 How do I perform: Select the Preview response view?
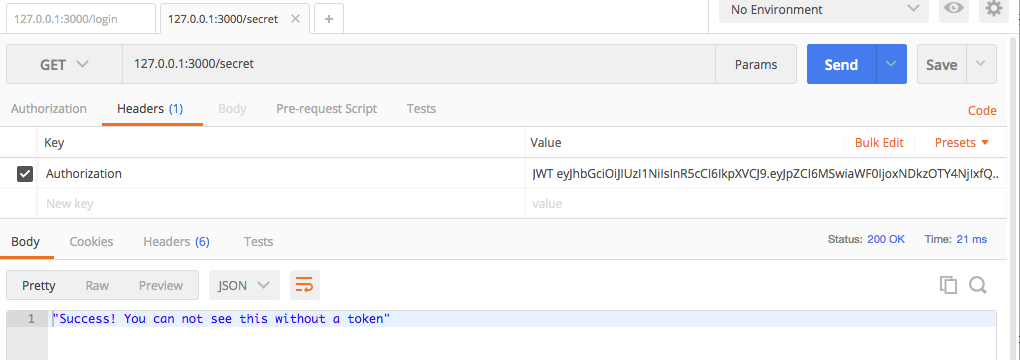tap(161, 285)
